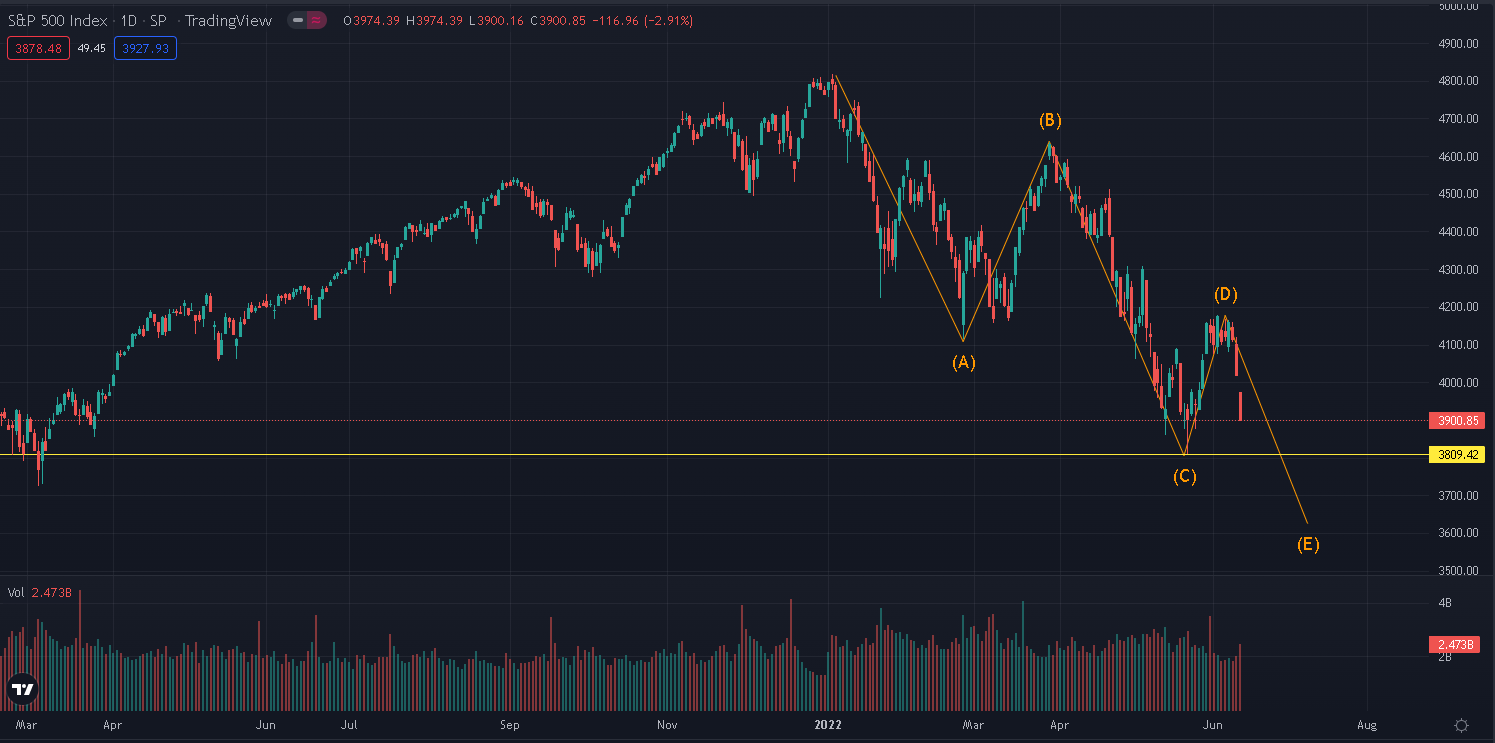Click the SP exchange label

point(158,20)
